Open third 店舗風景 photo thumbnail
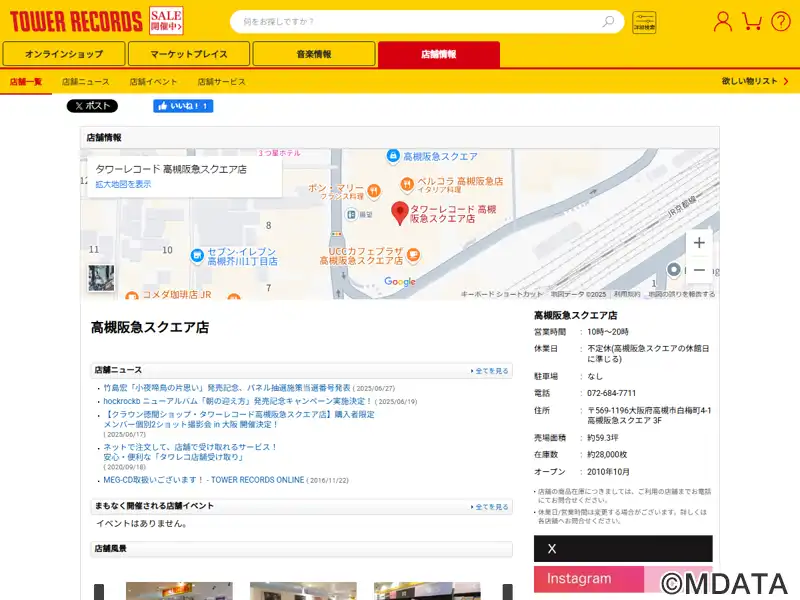800x600 pixels. pyautogui.click(x=427, y=591)
